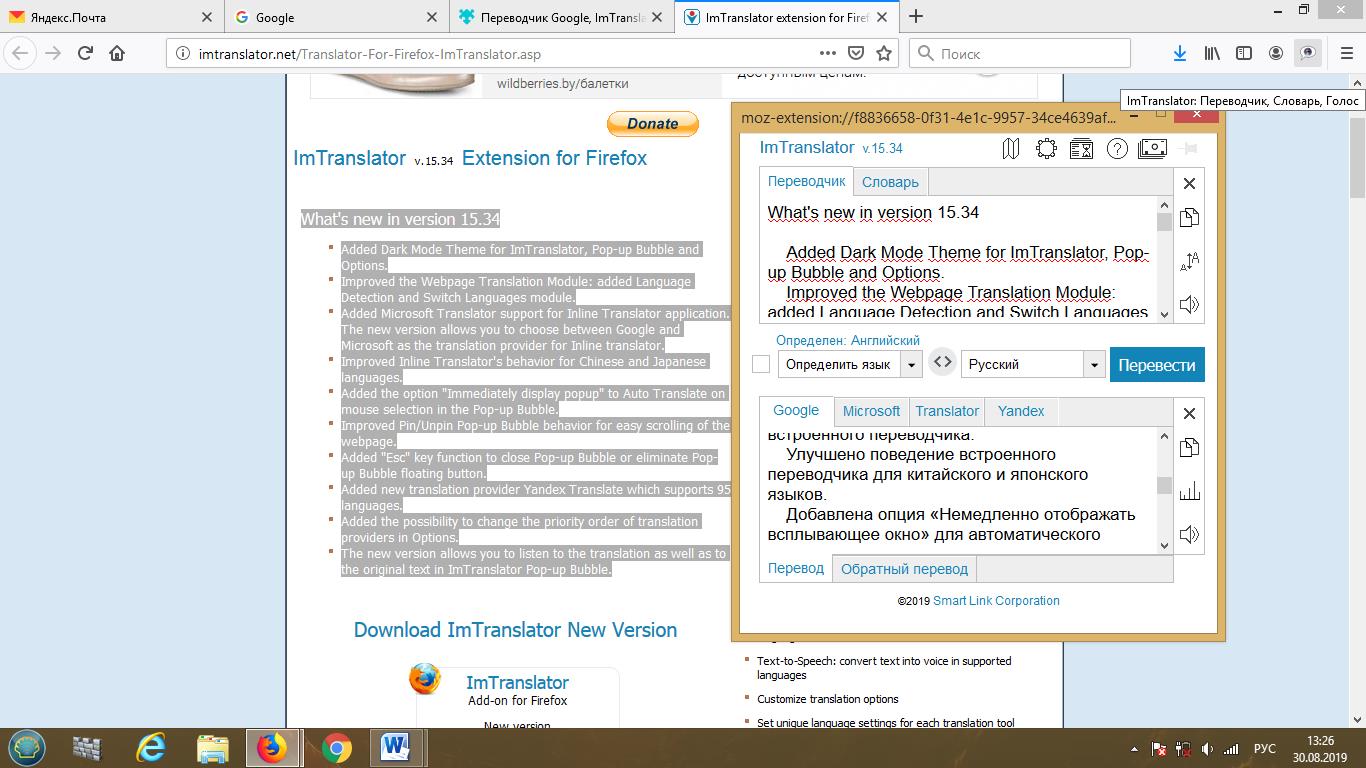Click ImTranslator toolbar extension icon
The height and width of the screenshot is (768, 1366).
(x=1308, y=53)
